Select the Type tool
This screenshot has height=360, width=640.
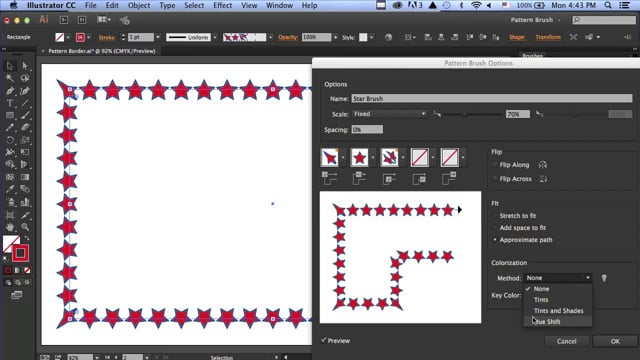point(10,103)
